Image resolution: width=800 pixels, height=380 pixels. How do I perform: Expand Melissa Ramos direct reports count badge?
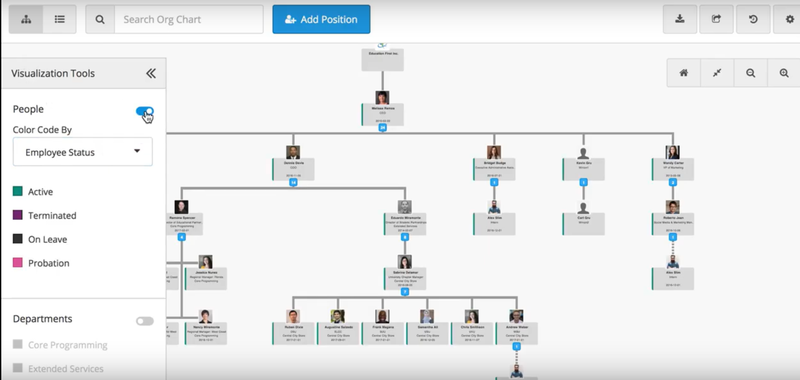[382, 128]
